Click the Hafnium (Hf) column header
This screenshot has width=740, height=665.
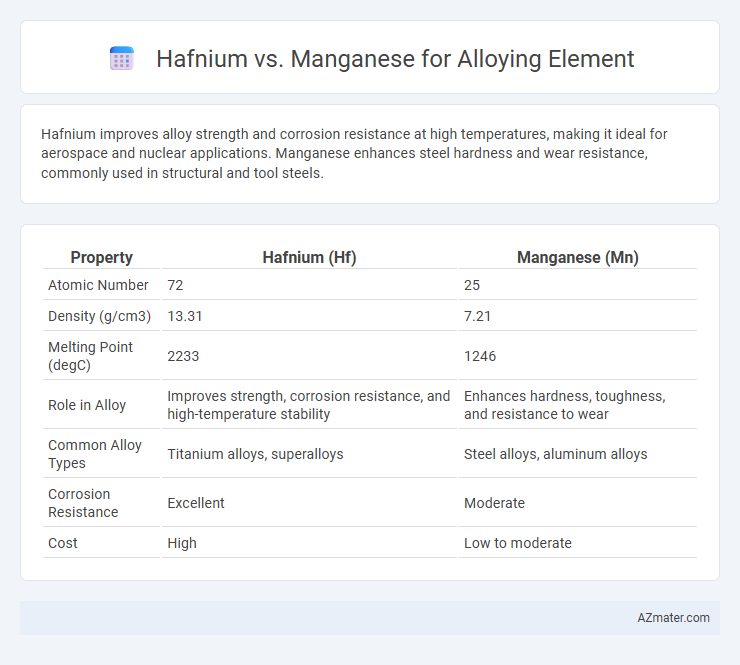tap(309, 257)
